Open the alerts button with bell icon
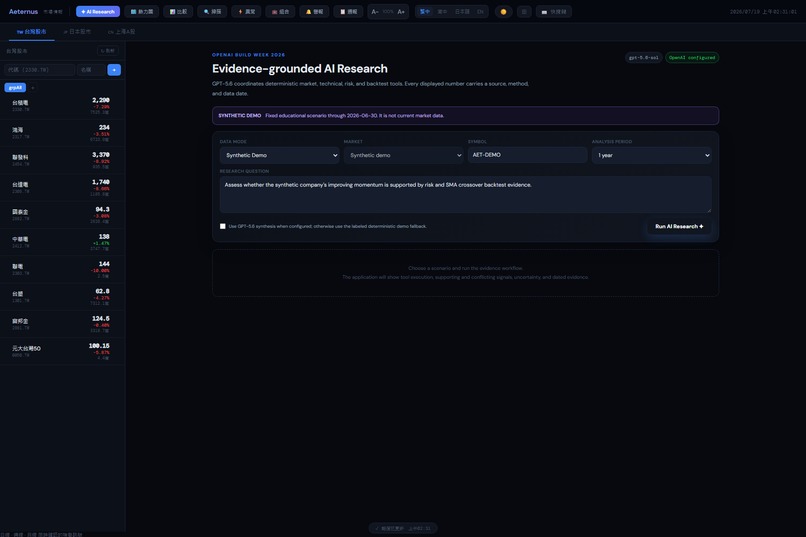 [314, 11]
